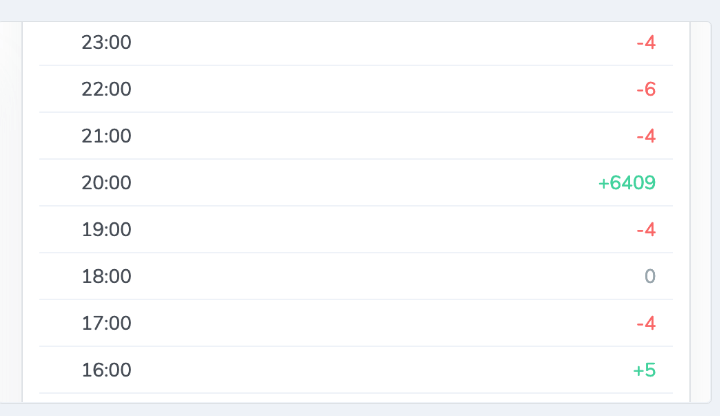Screen dimensions: 720x416
Task: Click the -4 value at 23:00
Action: (x=646, y=43)
